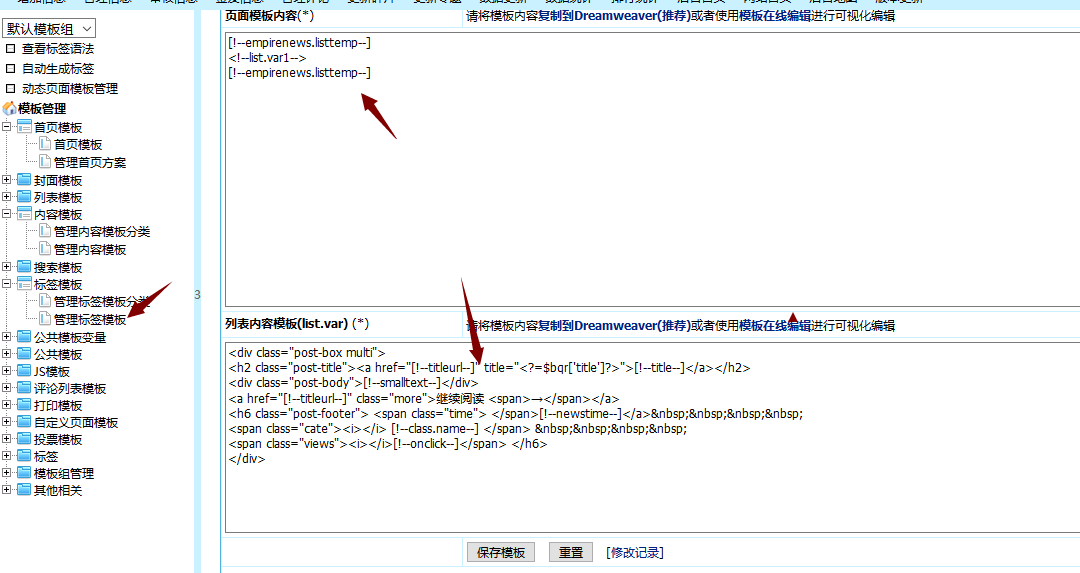Click the 模板组管理 folder icon

point(24,473)
